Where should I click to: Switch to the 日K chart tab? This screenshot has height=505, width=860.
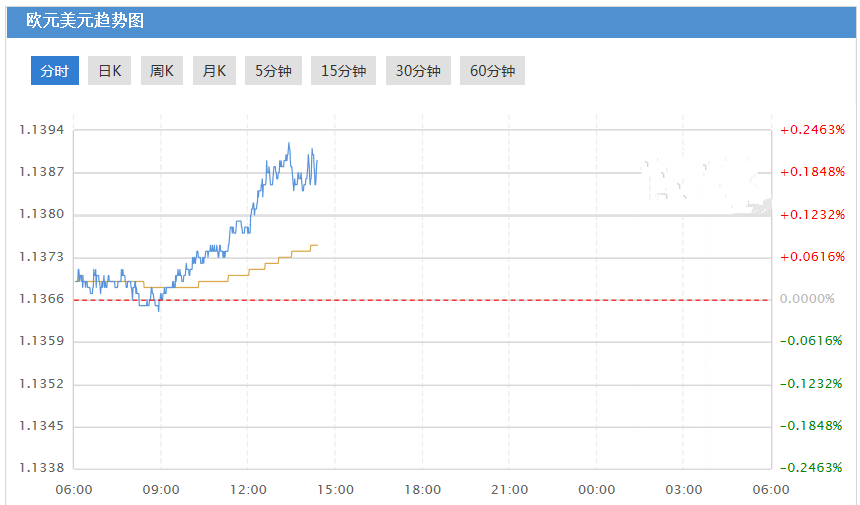[x=109, y=71]
